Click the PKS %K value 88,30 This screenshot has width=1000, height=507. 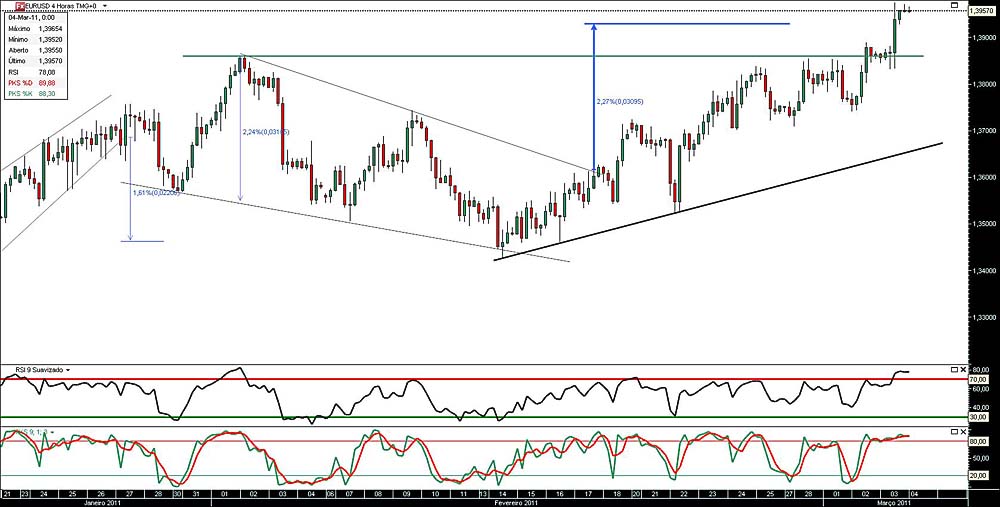[47, 94]
